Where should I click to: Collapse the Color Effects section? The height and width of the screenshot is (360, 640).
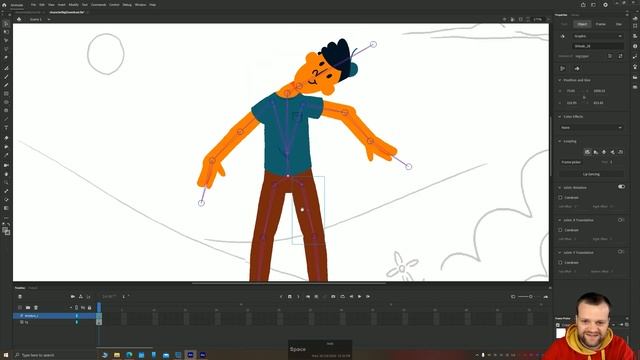(x=560, y=117)
